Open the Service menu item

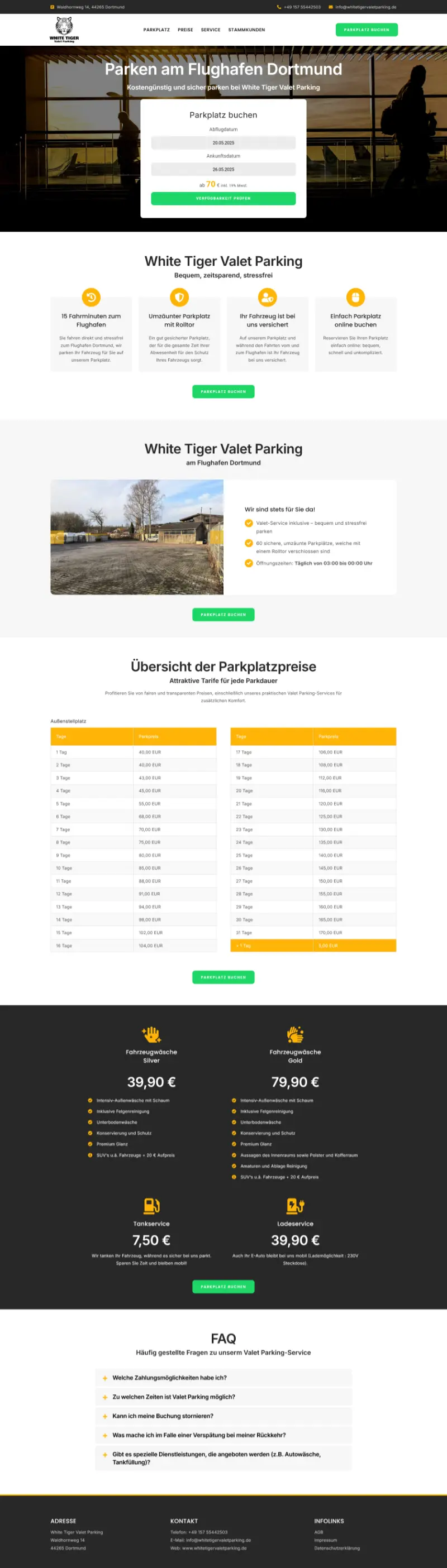(211, 30)
